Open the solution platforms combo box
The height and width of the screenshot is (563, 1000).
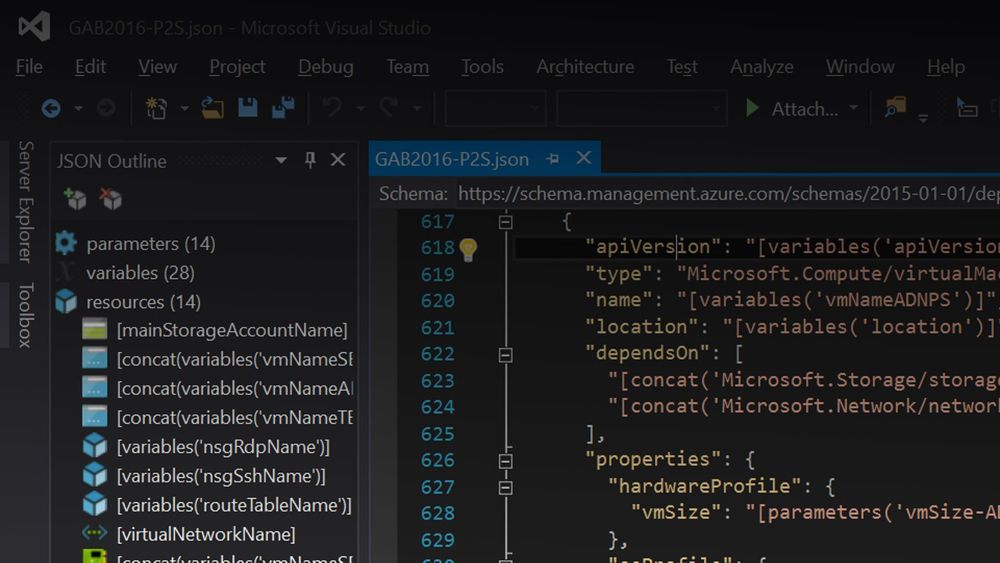coord(642,108)
